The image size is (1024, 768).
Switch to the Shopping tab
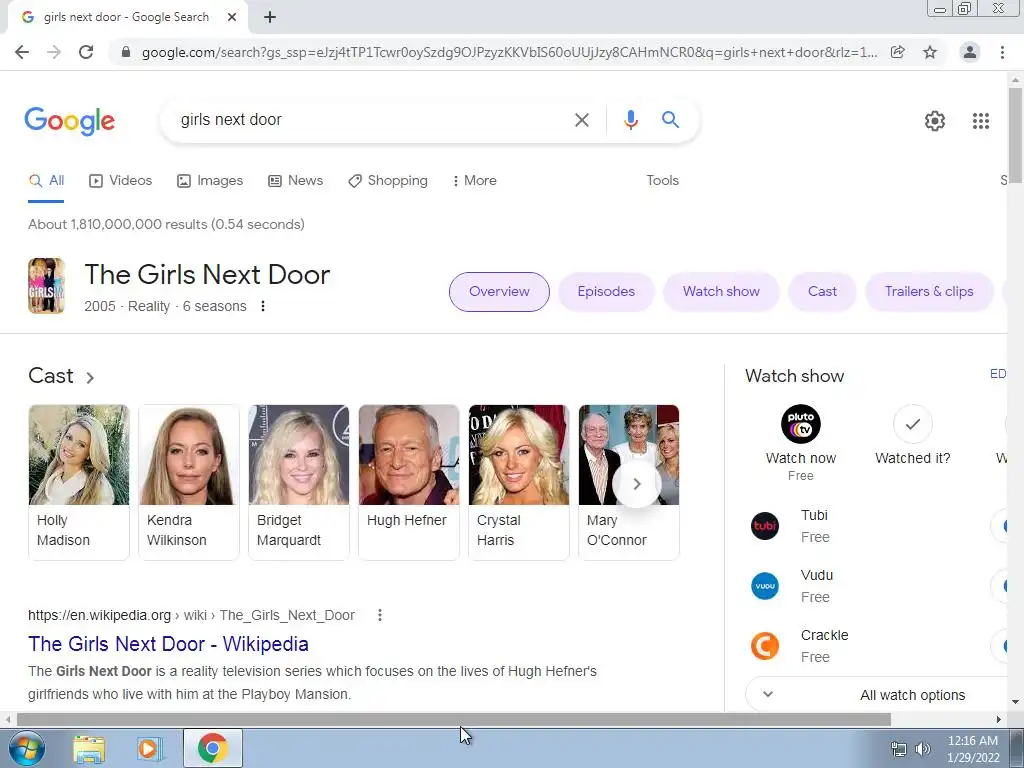[x=388, y=181]
